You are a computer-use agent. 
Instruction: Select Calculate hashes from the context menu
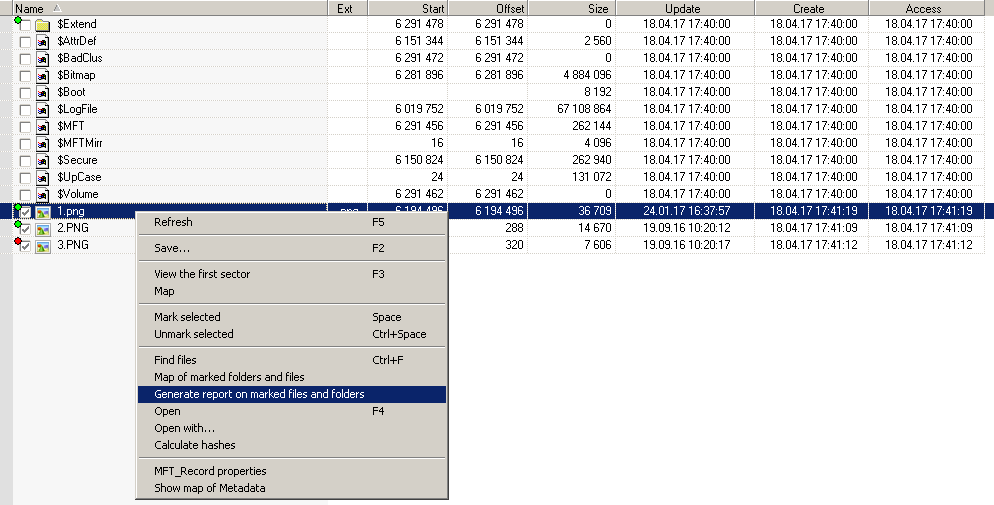pyautogui.click(x=195, y=445)
